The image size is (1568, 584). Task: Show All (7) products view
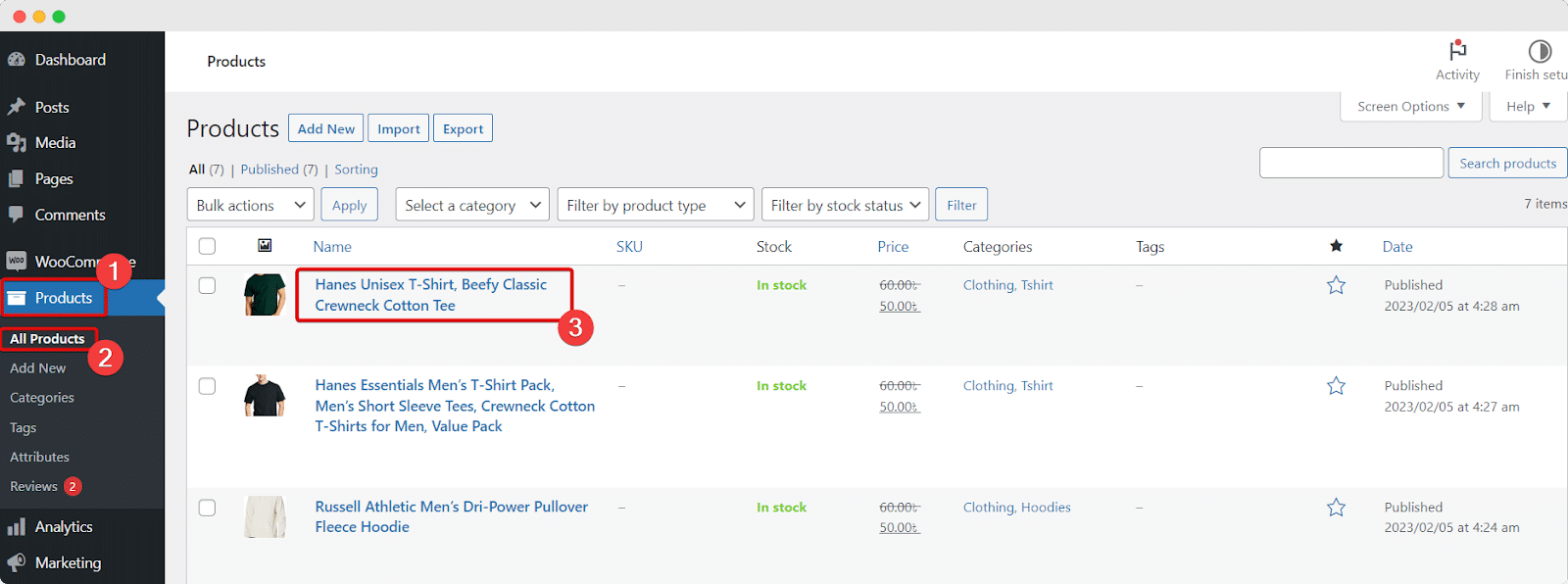pyautogui.click(x=207, y=170)
